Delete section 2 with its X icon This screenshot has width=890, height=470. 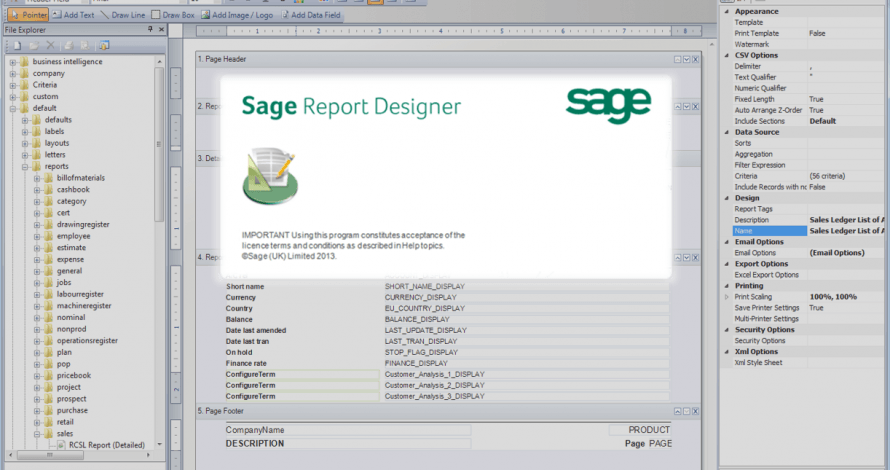(695, 106)
